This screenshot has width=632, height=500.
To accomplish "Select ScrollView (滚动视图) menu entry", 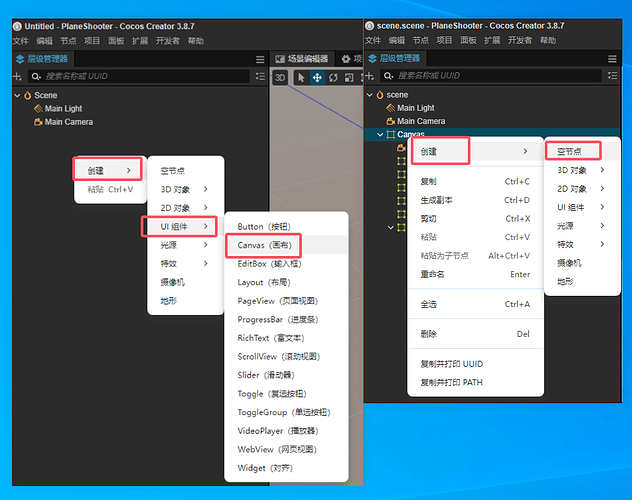I will tap(286, 357).
